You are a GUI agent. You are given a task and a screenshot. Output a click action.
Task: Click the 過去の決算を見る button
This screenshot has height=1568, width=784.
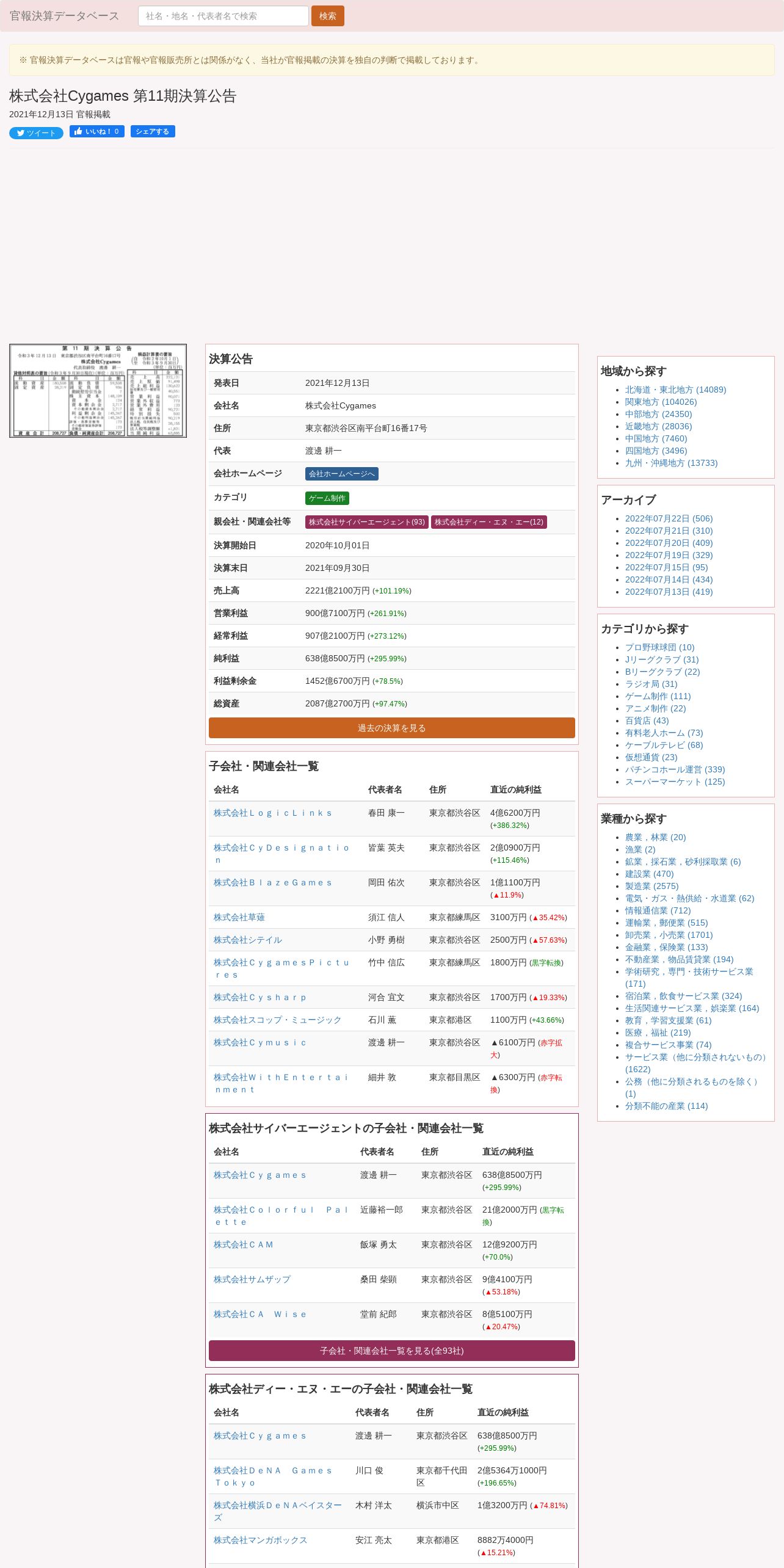click(392, 728)
